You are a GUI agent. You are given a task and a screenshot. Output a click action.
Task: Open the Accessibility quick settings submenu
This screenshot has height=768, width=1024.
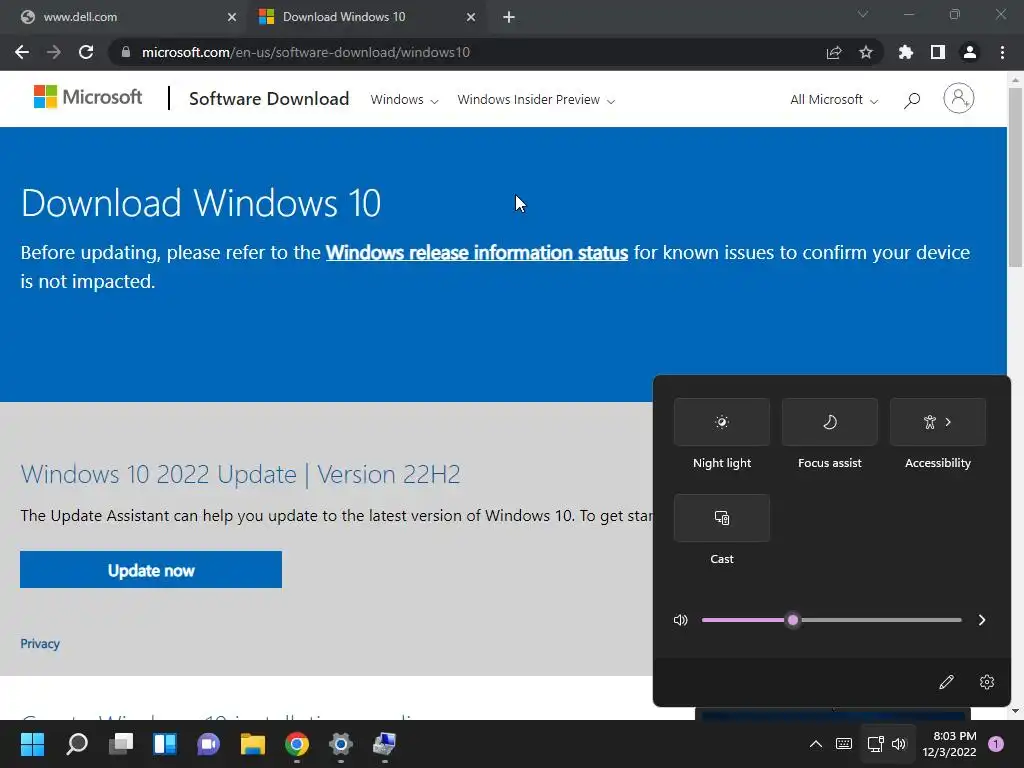coord(938,422)
